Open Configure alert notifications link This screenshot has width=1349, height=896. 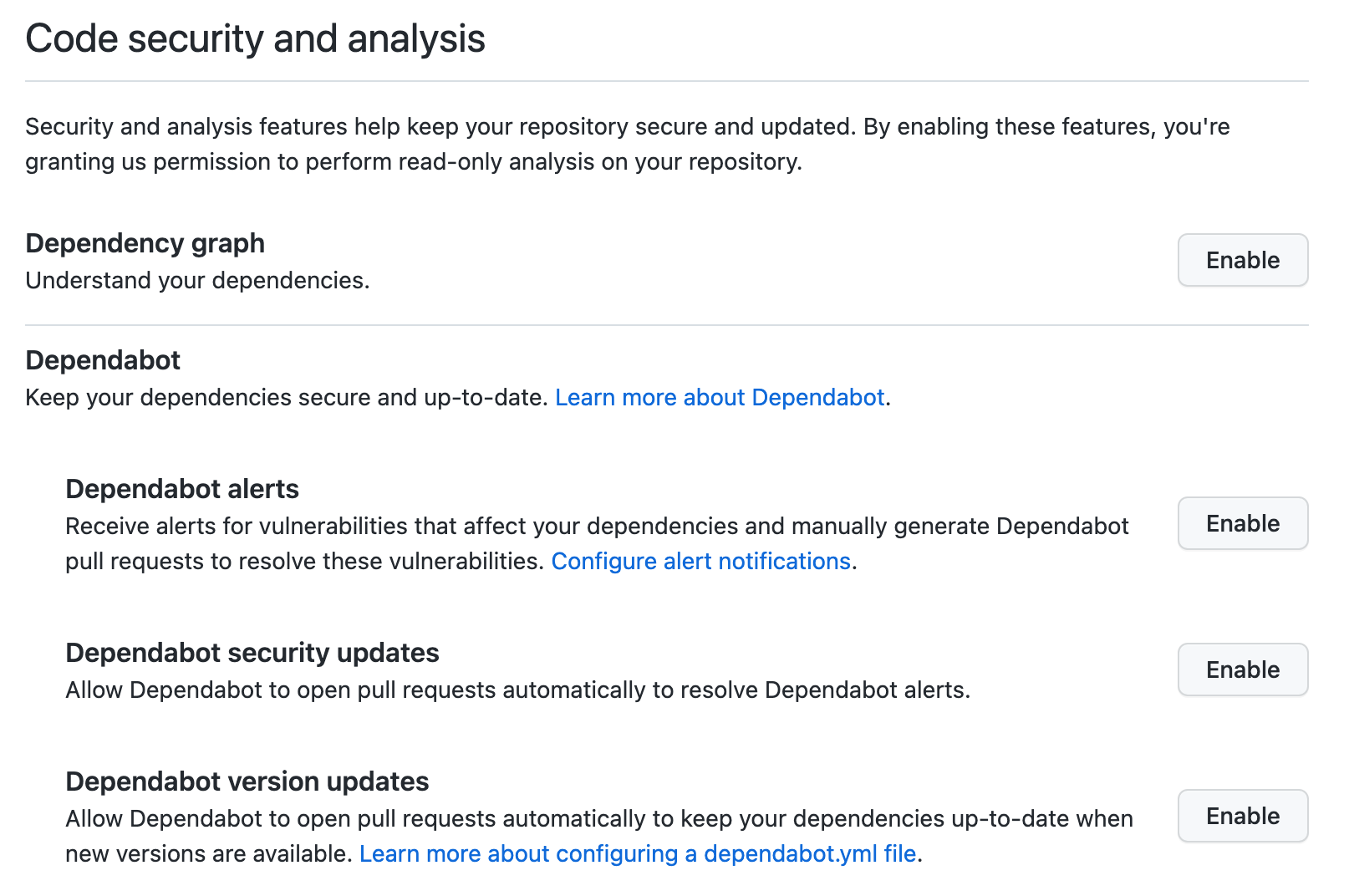(x=700, y=561)
